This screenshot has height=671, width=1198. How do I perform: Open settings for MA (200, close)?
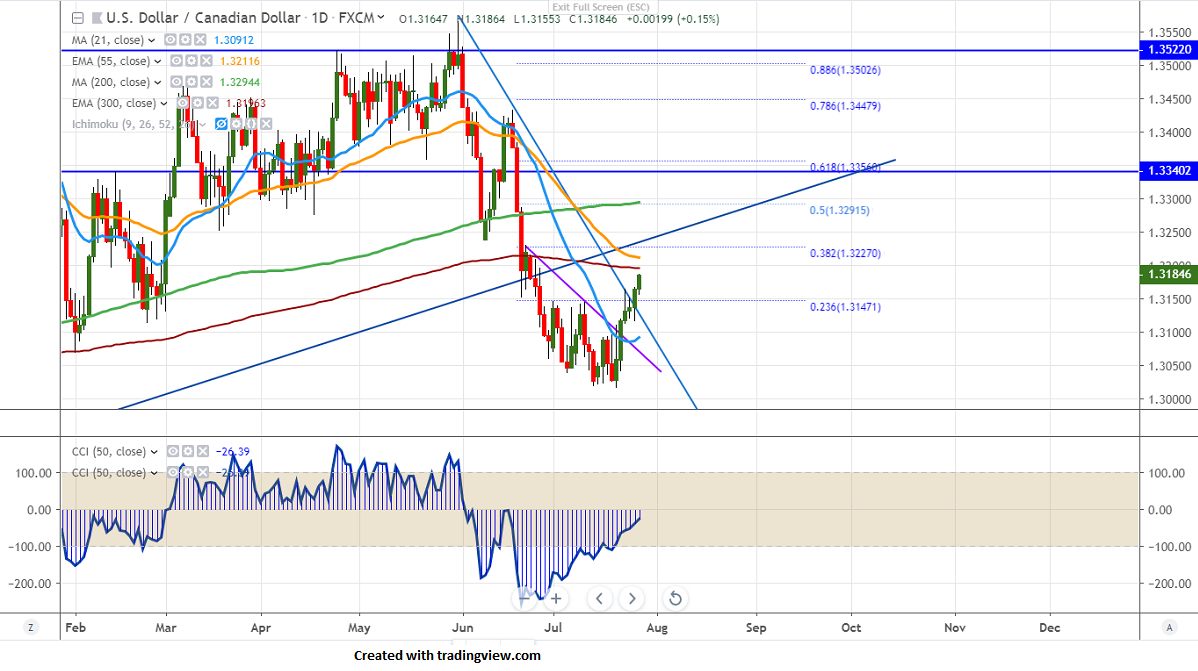pos(191,82)
